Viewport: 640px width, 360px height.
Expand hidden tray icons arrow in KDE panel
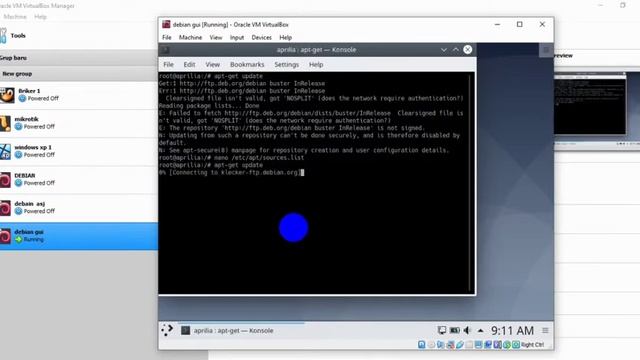point(480,331)
